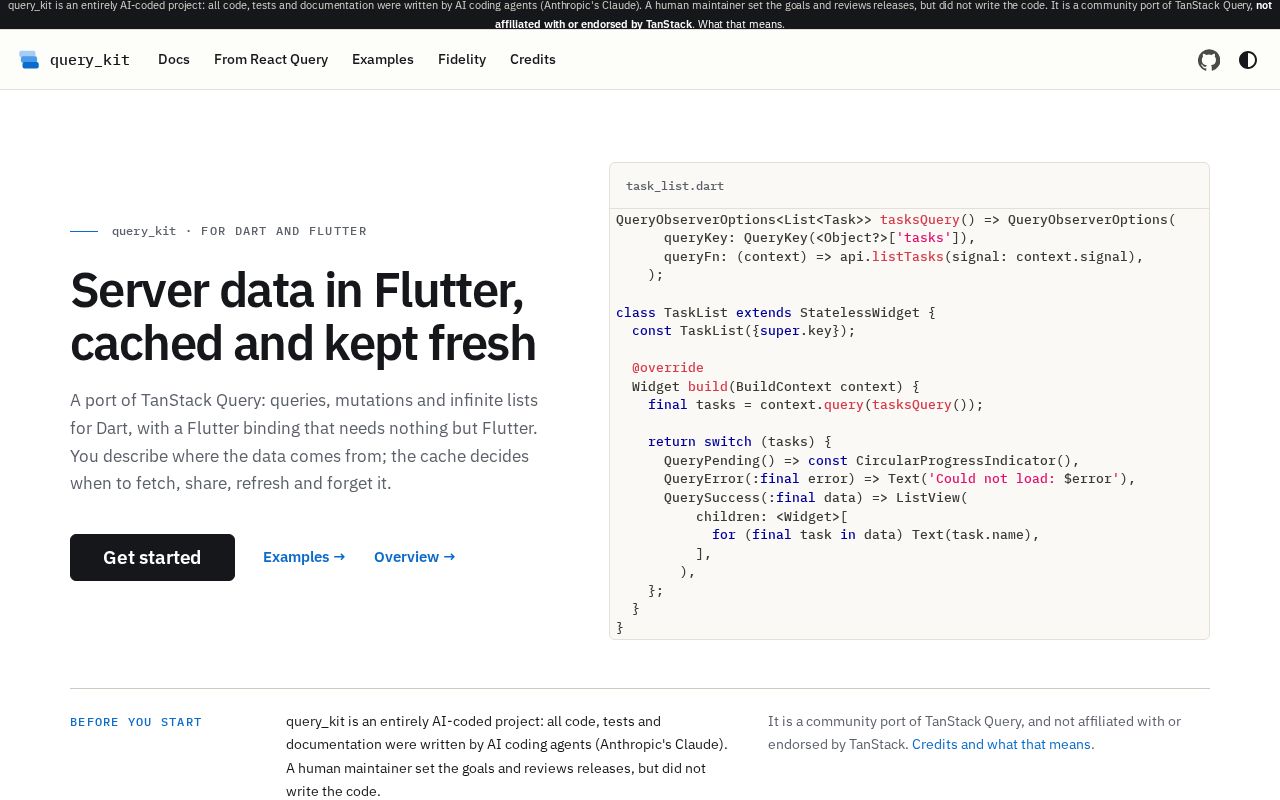Follow the Examples arrow link
This screenshot has width=1280, height=800.
coord(304,557)
